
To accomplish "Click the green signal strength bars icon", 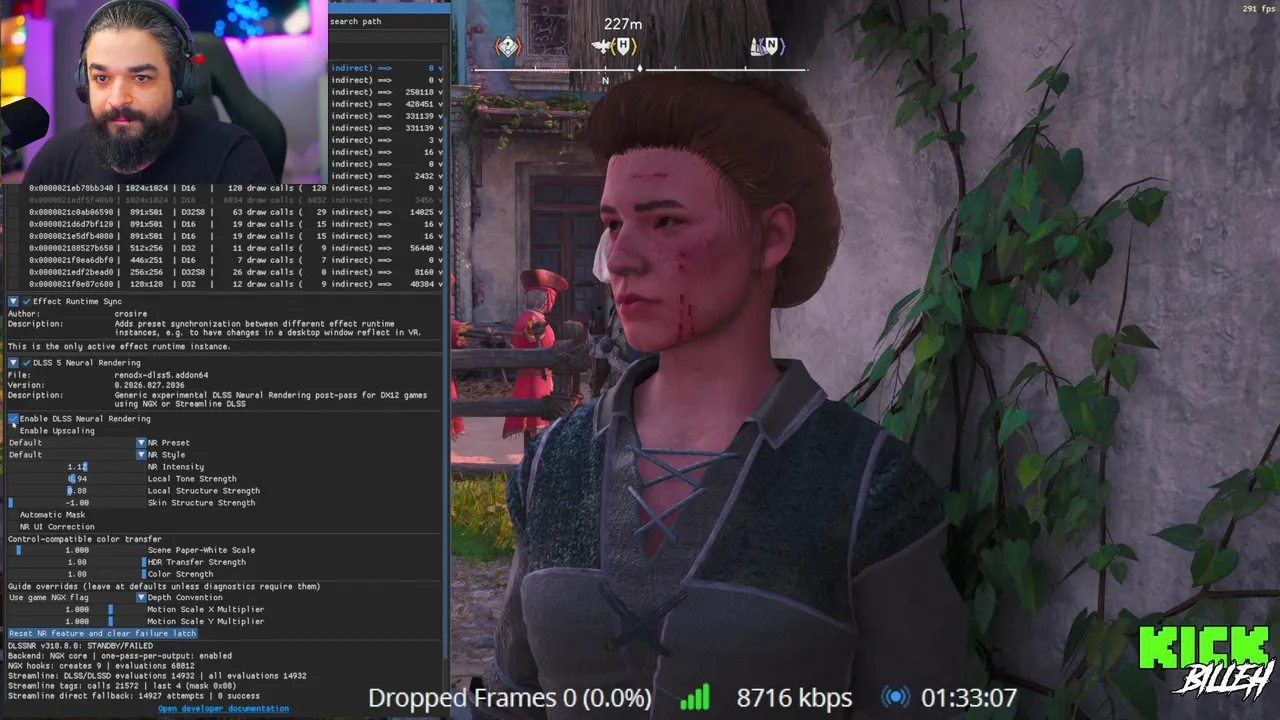I will [694, 697].
